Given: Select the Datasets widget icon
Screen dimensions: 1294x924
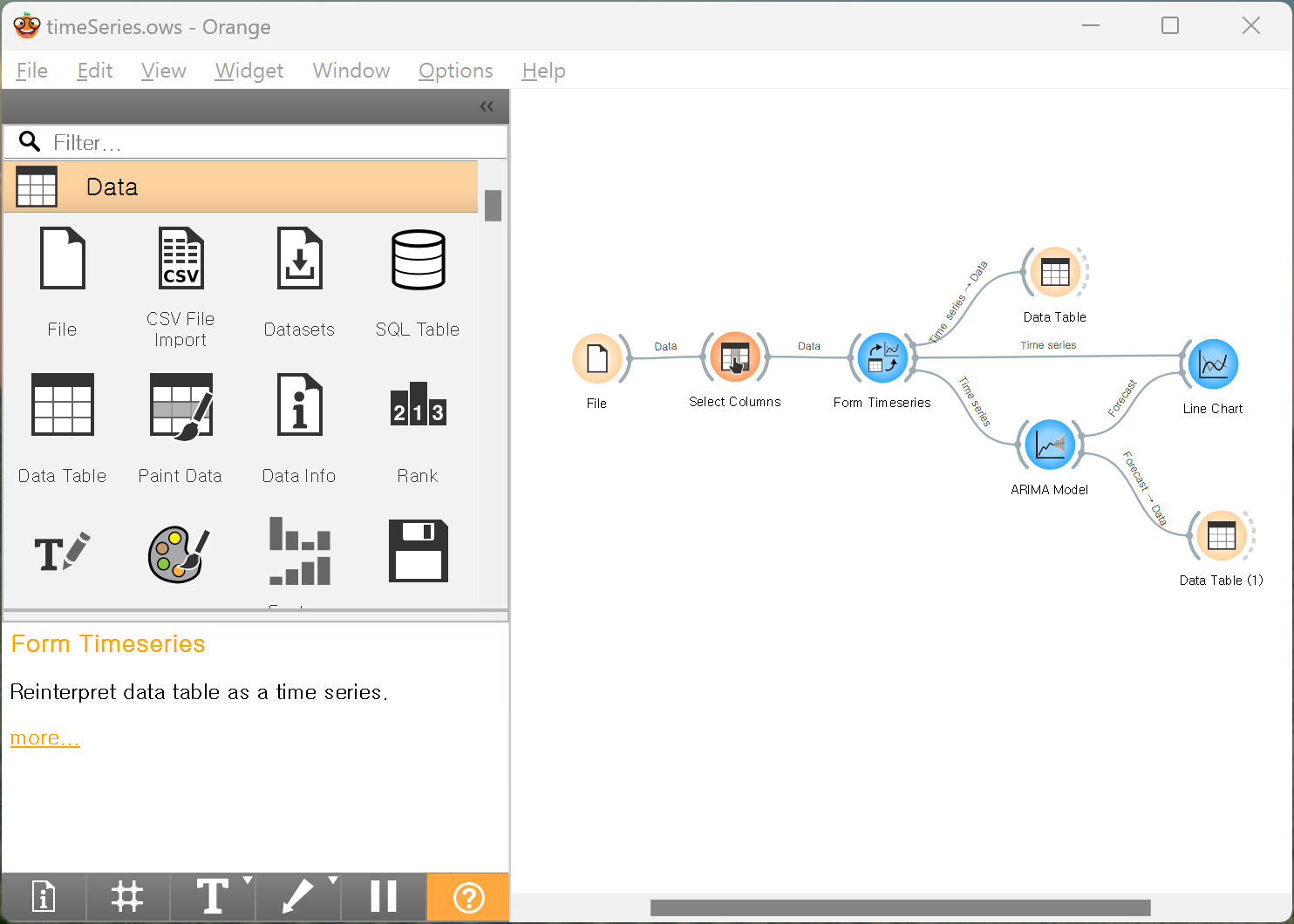Looking at the screenshot, I should pyautogui.click(x=299, y=258).
